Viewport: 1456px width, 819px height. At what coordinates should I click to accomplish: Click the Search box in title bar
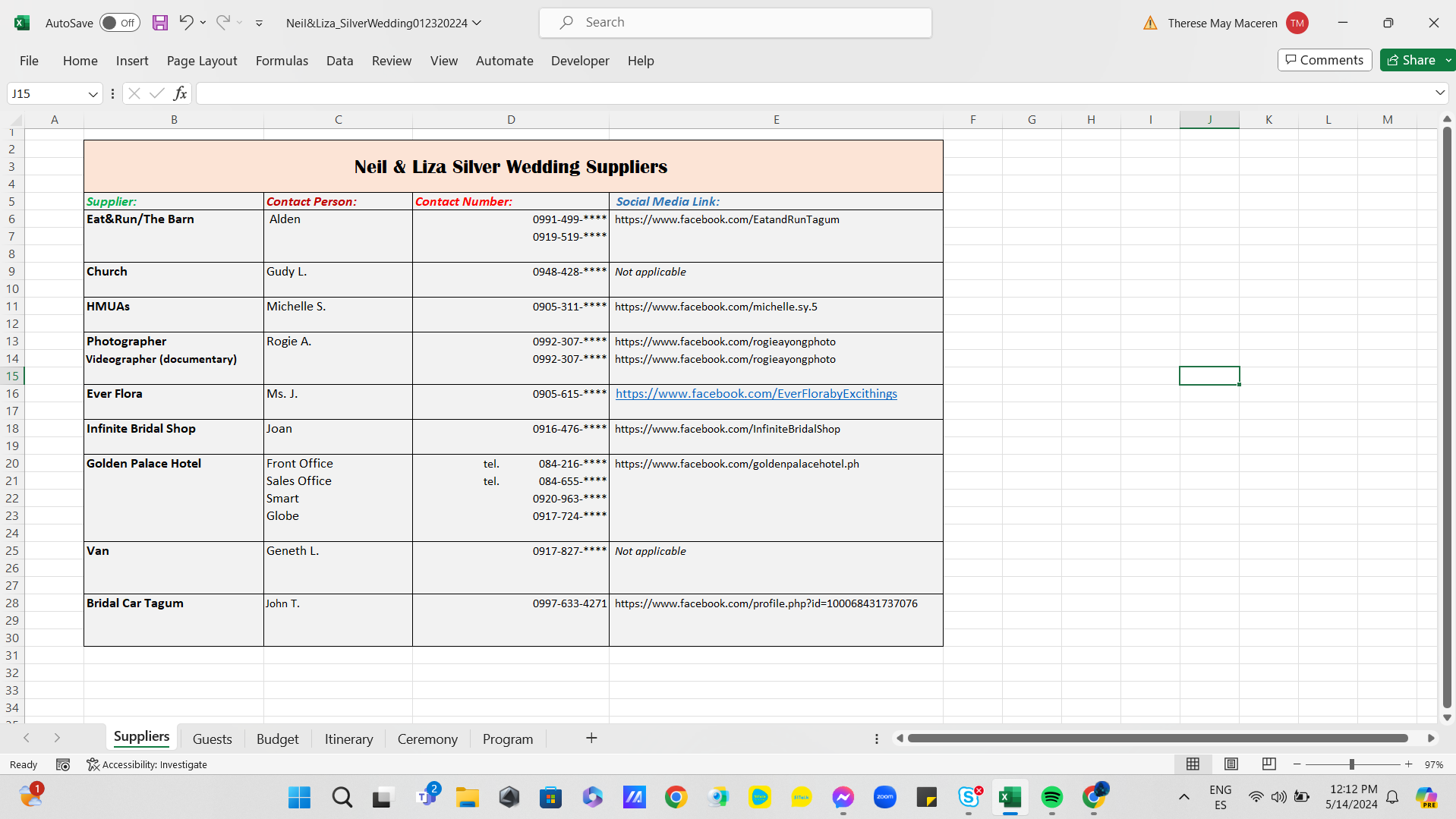pos(735,23)
